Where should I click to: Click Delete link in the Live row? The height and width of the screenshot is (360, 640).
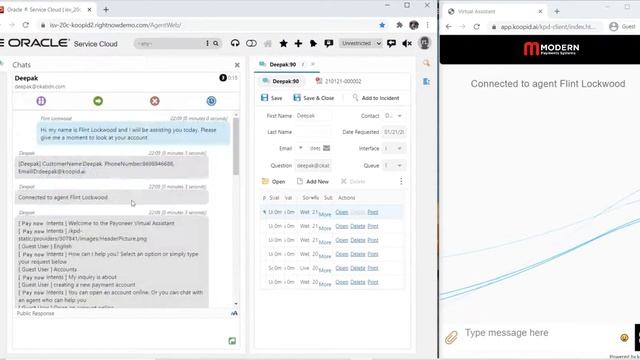click(358, 268)
